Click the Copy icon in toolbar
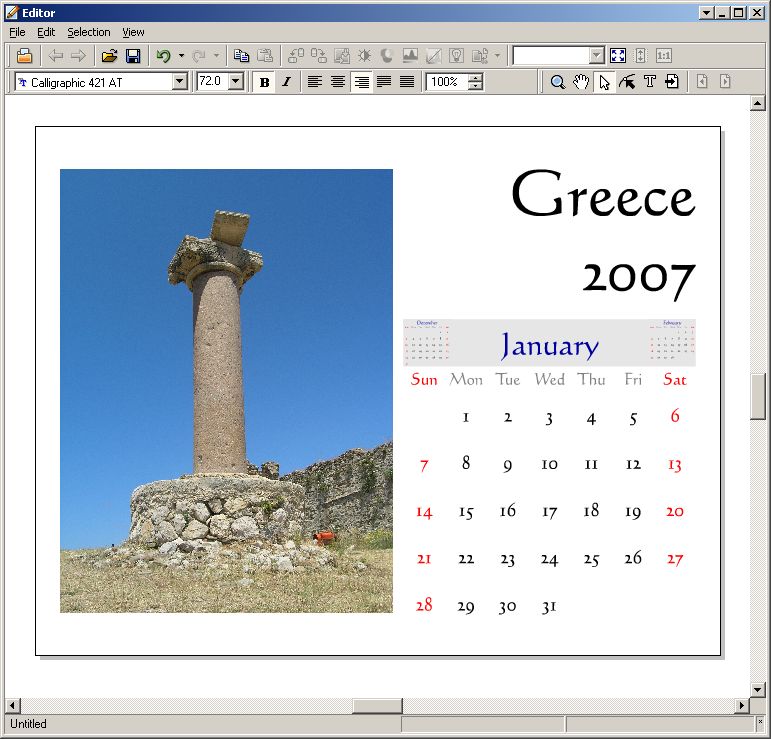 tap(241, 56)
